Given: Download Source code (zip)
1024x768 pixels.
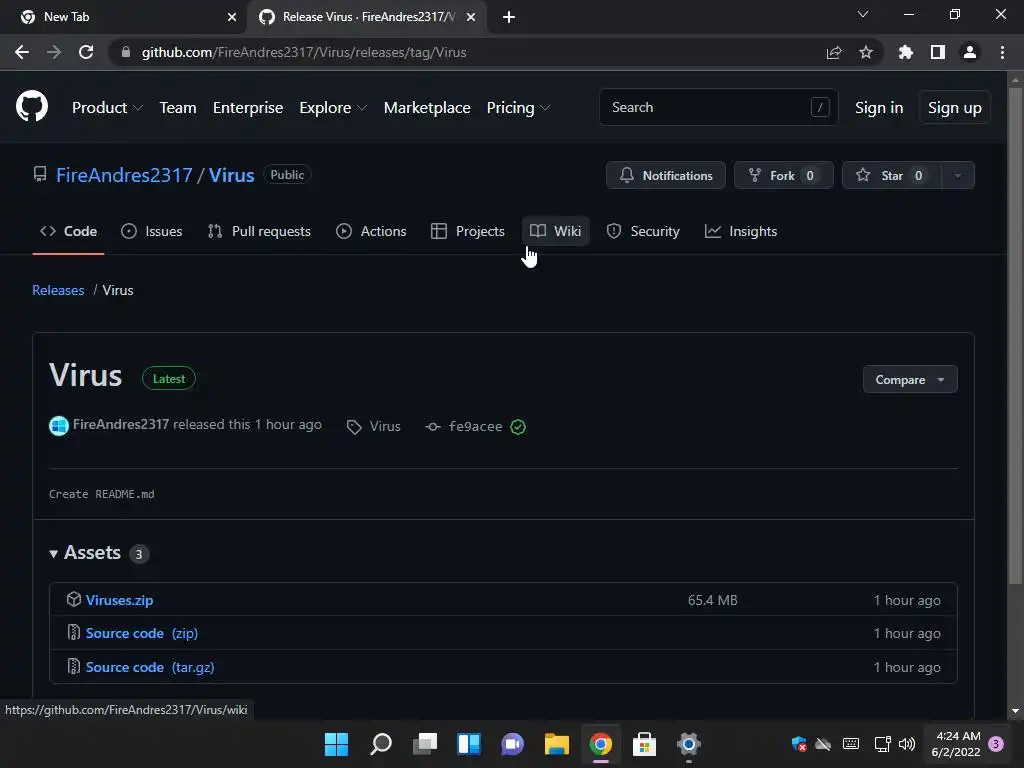Looking at the screenshot, I should tap(142, 633).
